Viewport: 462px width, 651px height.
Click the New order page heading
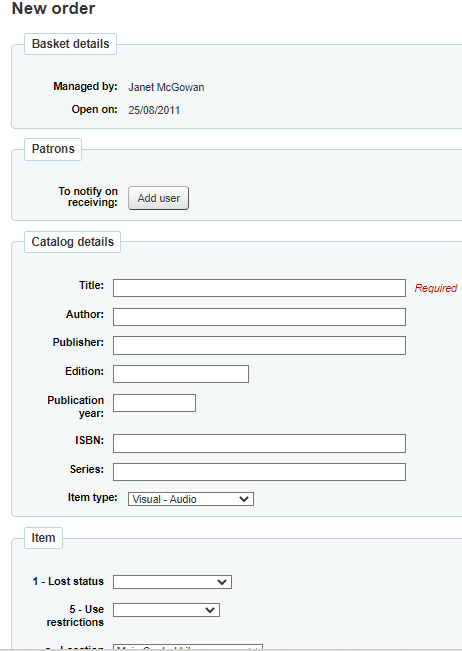(54, 8)
